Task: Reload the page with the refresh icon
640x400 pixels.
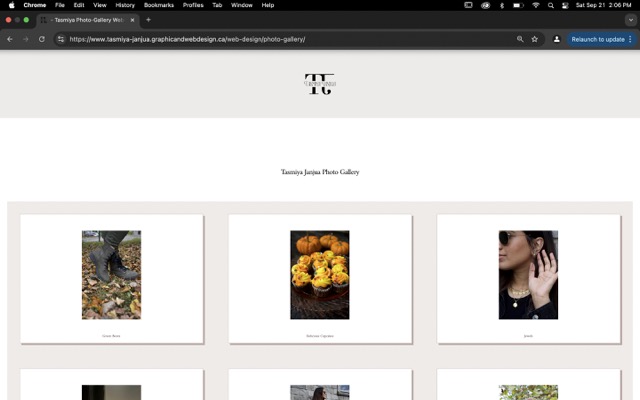Action: 42,39
